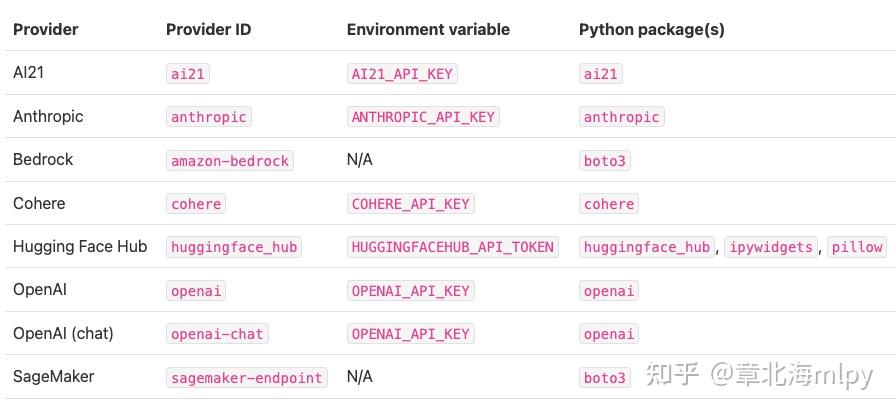Click the Hugging Face Hub provider name
896x414 pixels.
pyautogui.click(x=80, y=247)
